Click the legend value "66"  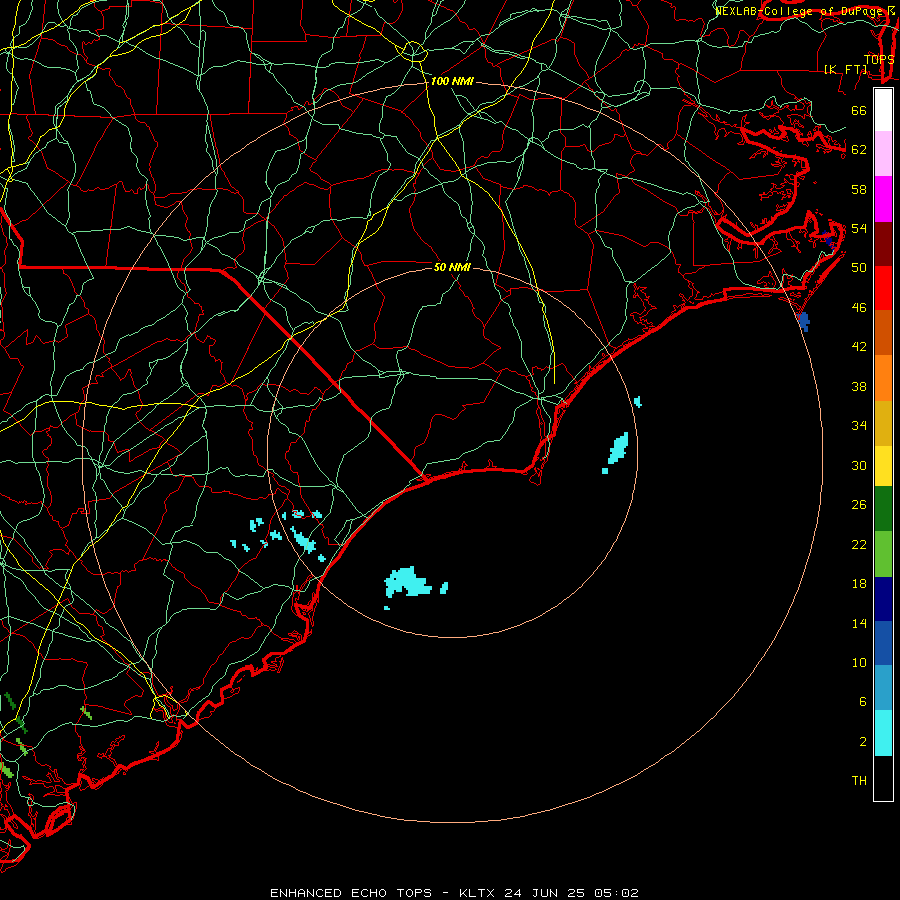point(859,110)
